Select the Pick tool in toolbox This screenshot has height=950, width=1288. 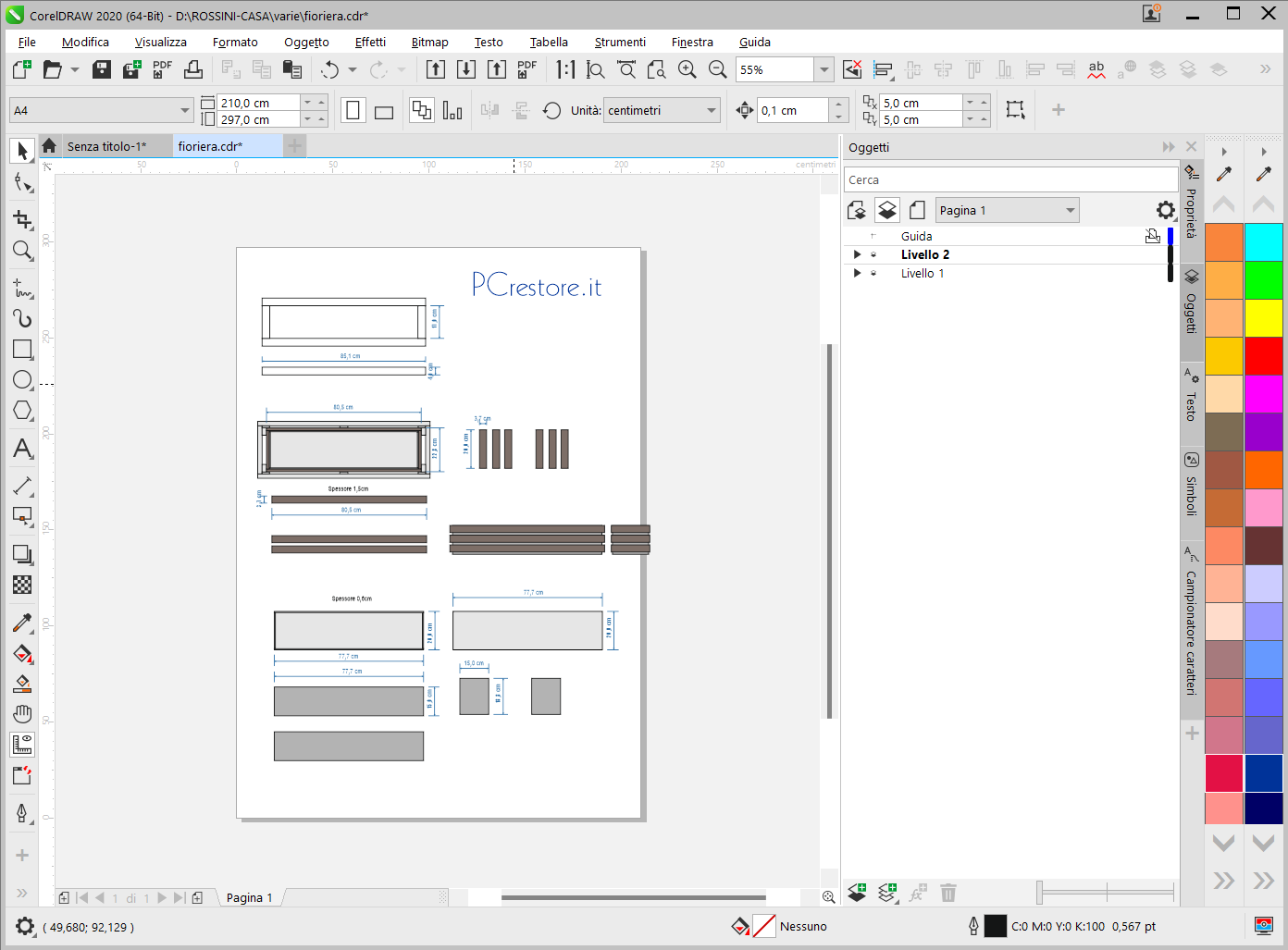22,151
